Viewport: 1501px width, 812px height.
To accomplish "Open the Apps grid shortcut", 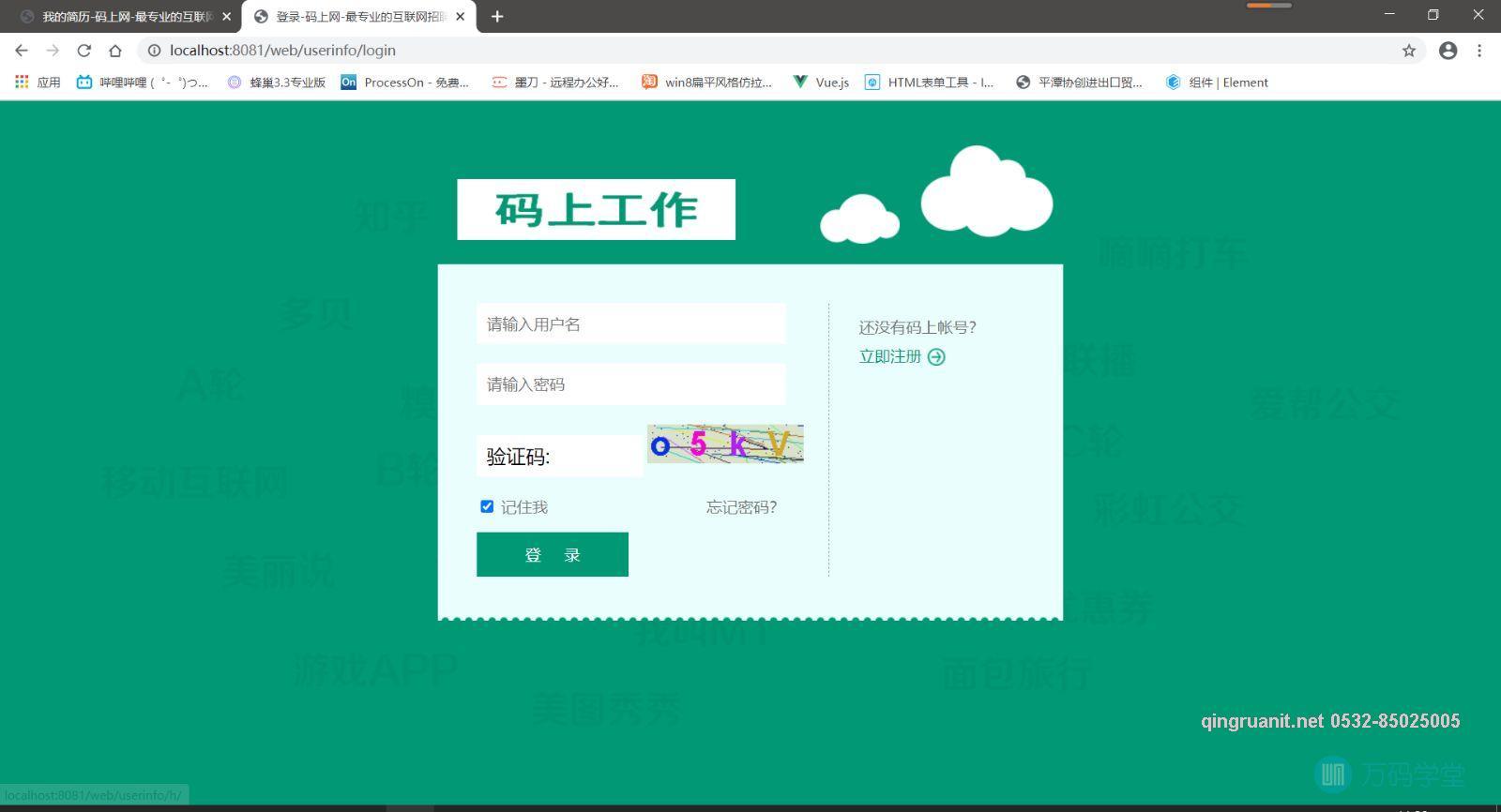I will coord(38,83).
